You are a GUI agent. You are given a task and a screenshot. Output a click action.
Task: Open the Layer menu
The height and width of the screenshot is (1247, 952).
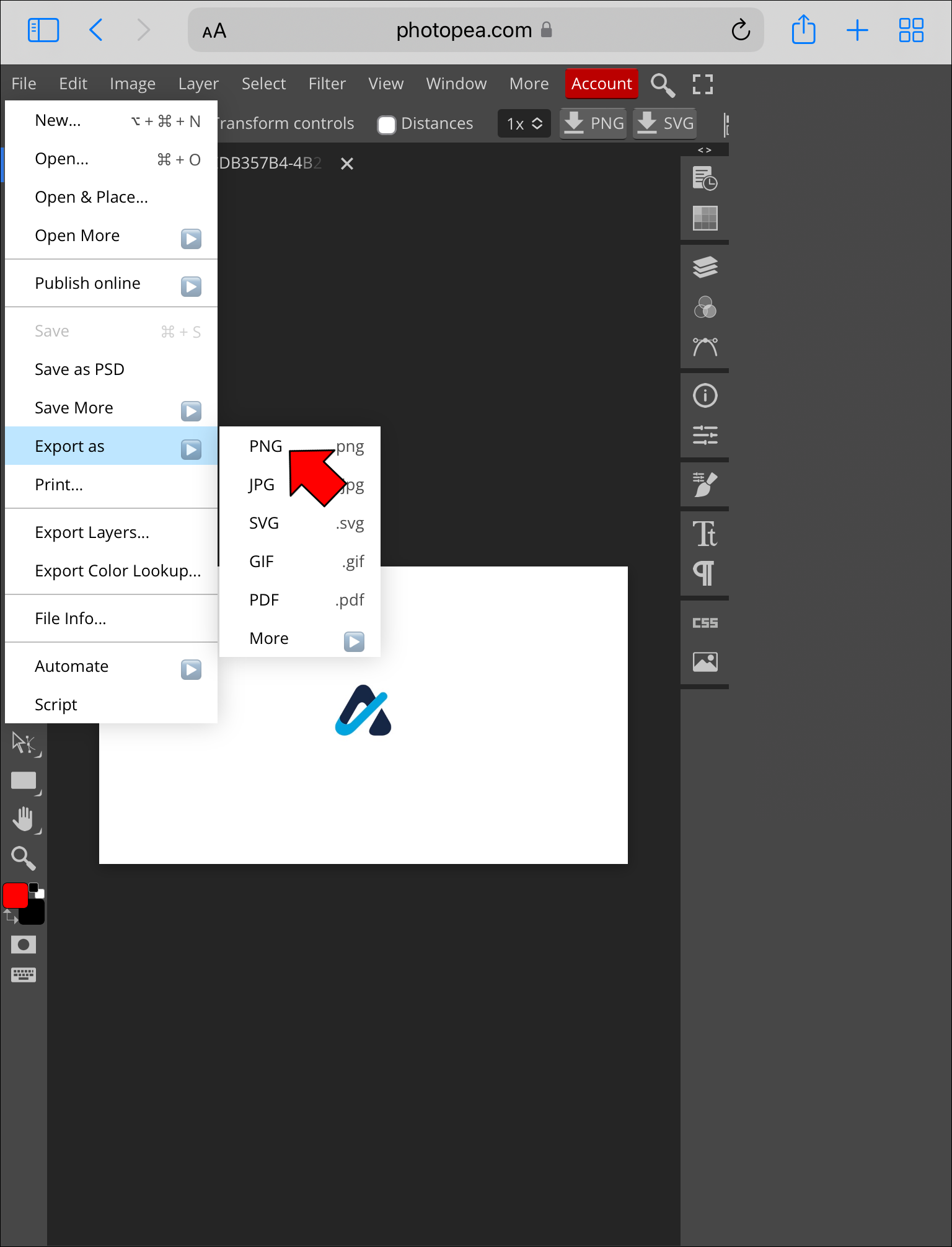(x=198, y=84)
